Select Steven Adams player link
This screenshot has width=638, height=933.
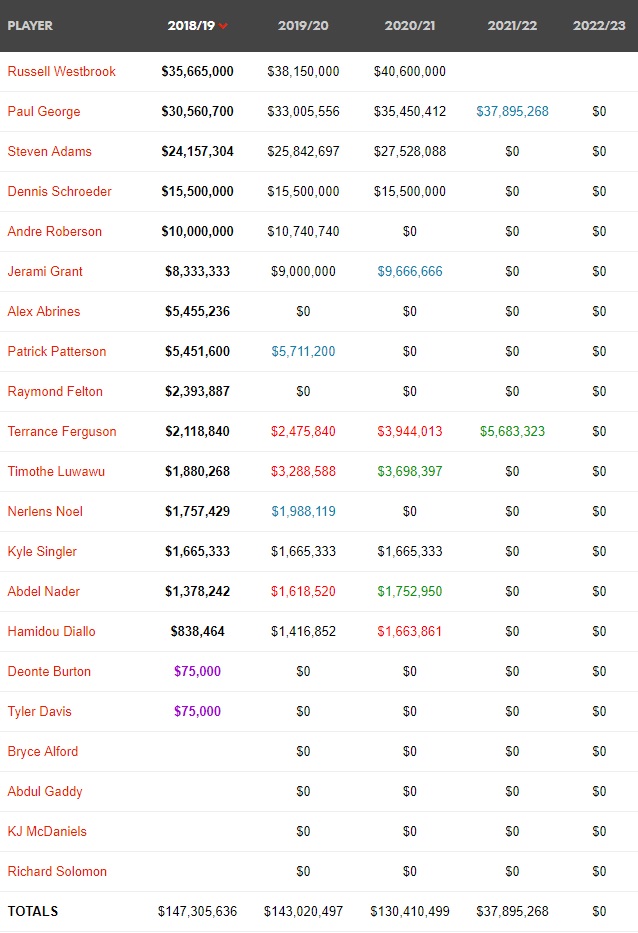(x=49, y=152)
